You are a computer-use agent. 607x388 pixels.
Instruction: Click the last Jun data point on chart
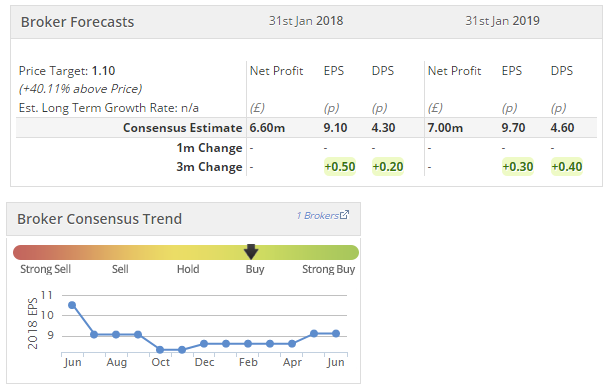click(336, 333)
